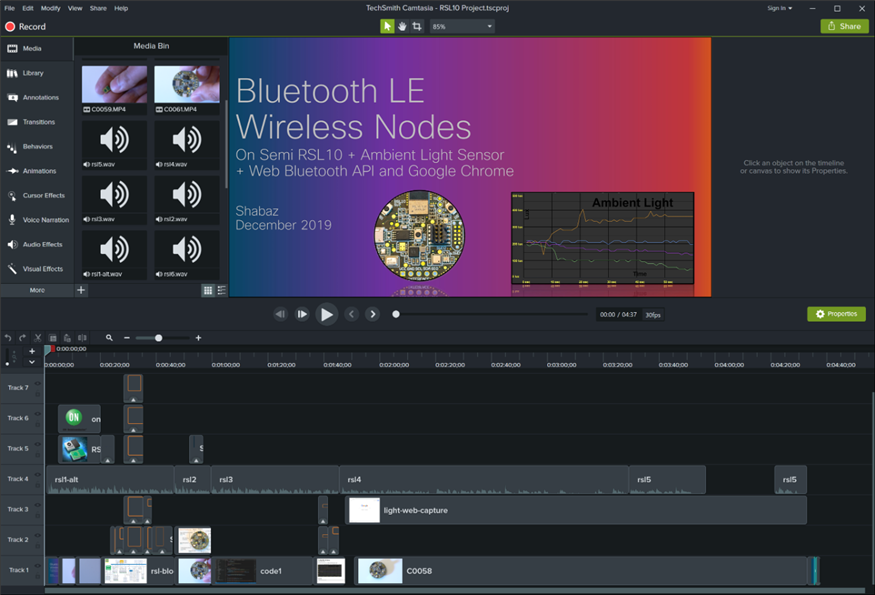Screen dimensions: 875x595
Task: Open the Transitions tab in sidebar
Action: click(x=38, y=122)
